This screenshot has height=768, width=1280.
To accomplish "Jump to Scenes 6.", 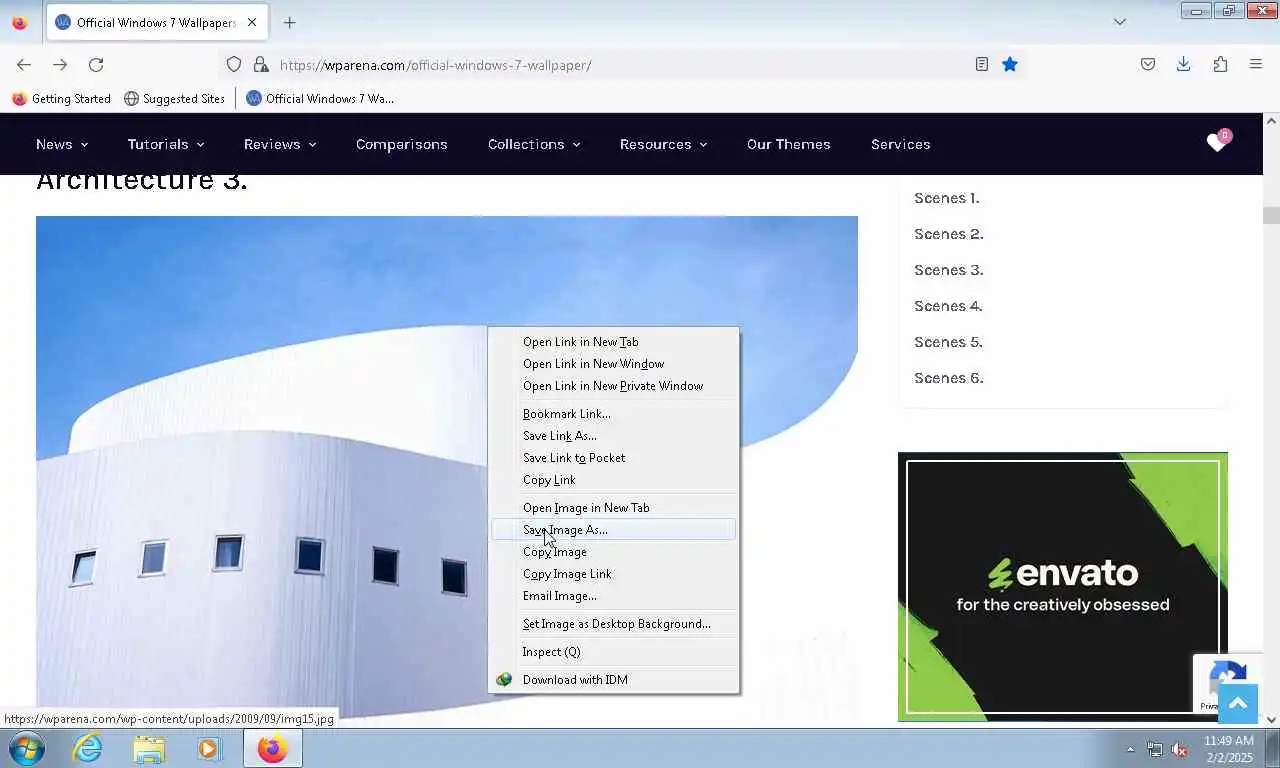I will (949, 378).
